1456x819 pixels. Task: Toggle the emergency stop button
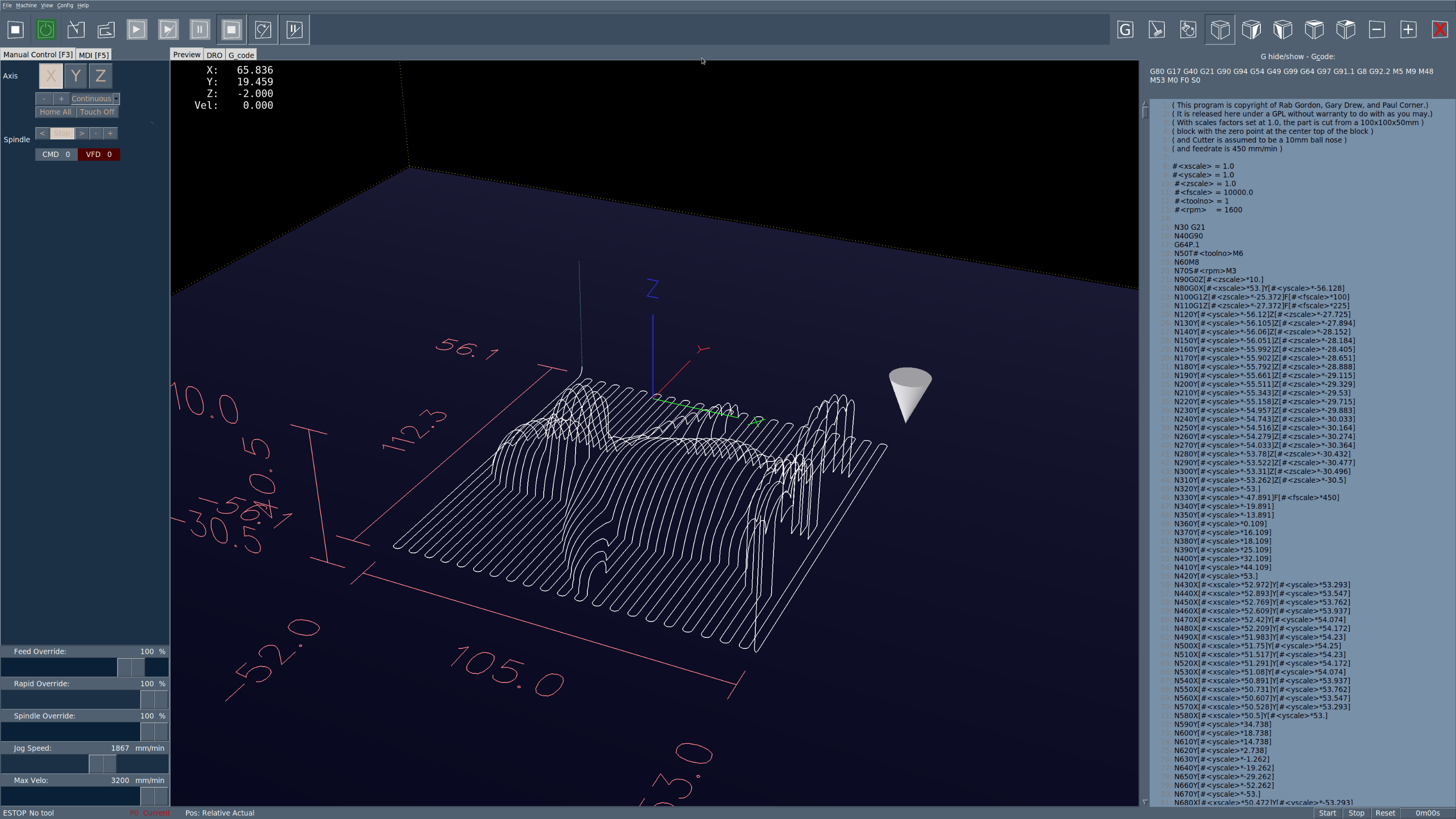pos(15,30)
